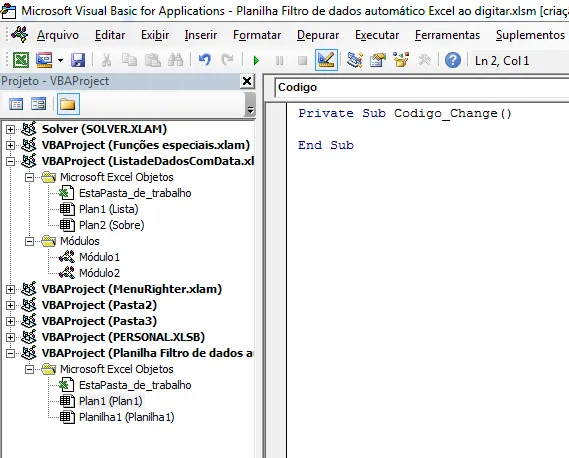Open the Editar menu
Viewport: 569px width, 458px height.
tap(110, 35)
